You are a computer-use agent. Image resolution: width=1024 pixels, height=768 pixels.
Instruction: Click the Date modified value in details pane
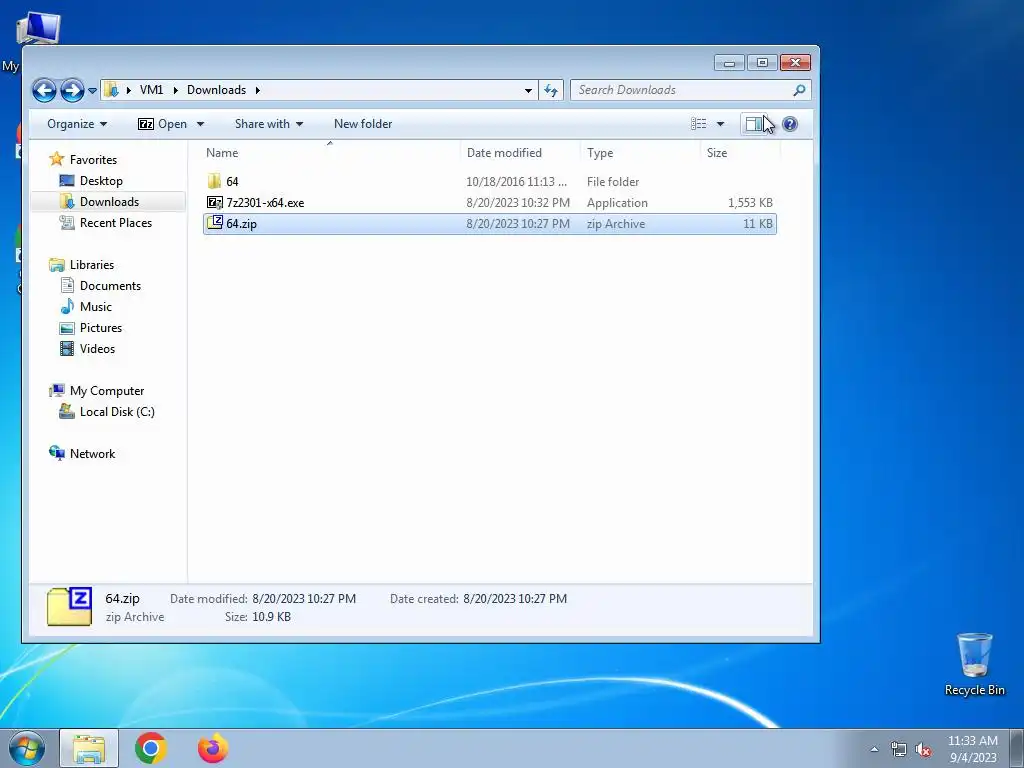304,599
